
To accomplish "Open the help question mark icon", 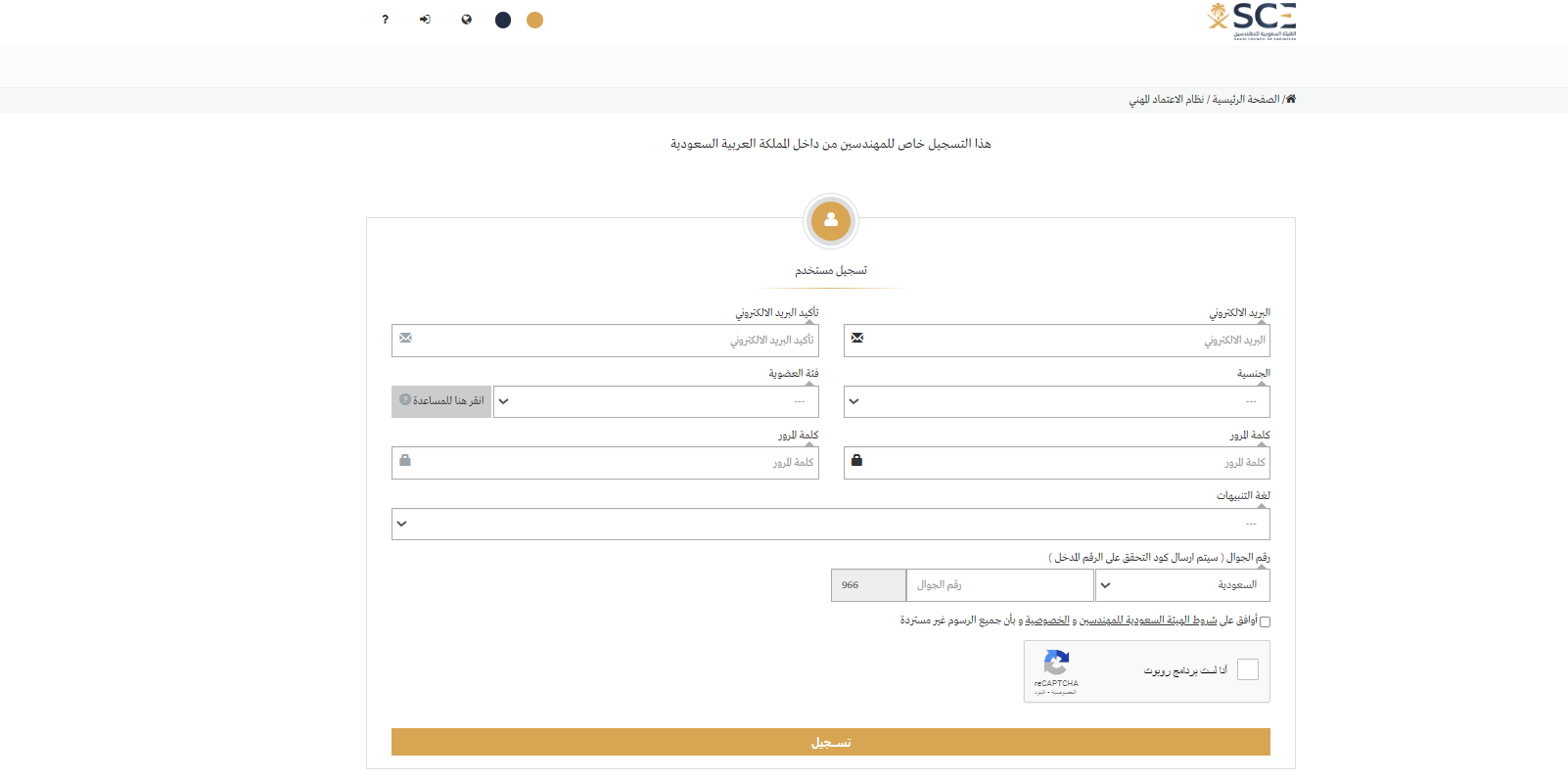I will (385, 20).
